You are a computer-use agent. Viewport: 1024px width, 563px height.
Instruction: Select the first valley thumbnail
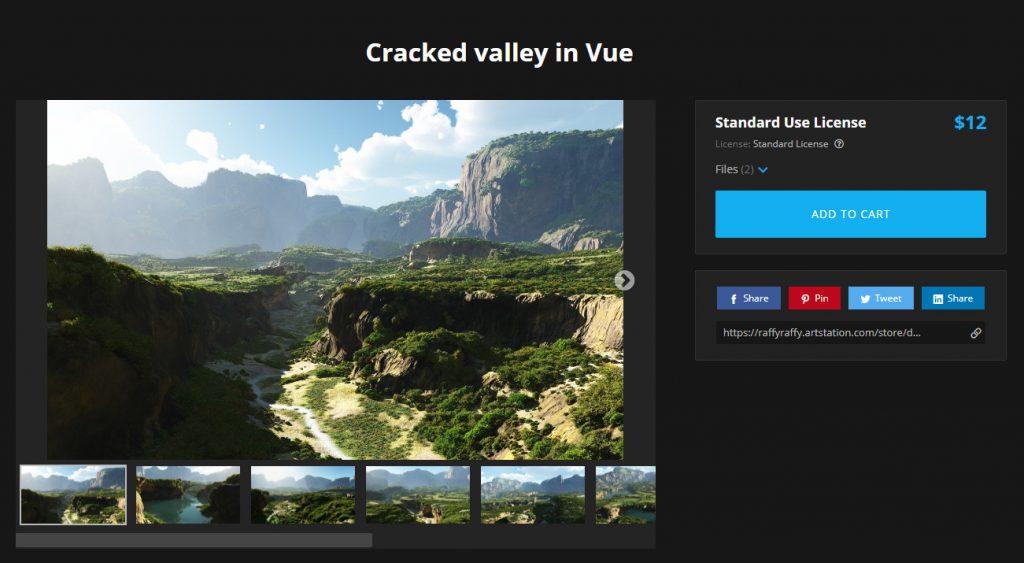click(73, 495)
